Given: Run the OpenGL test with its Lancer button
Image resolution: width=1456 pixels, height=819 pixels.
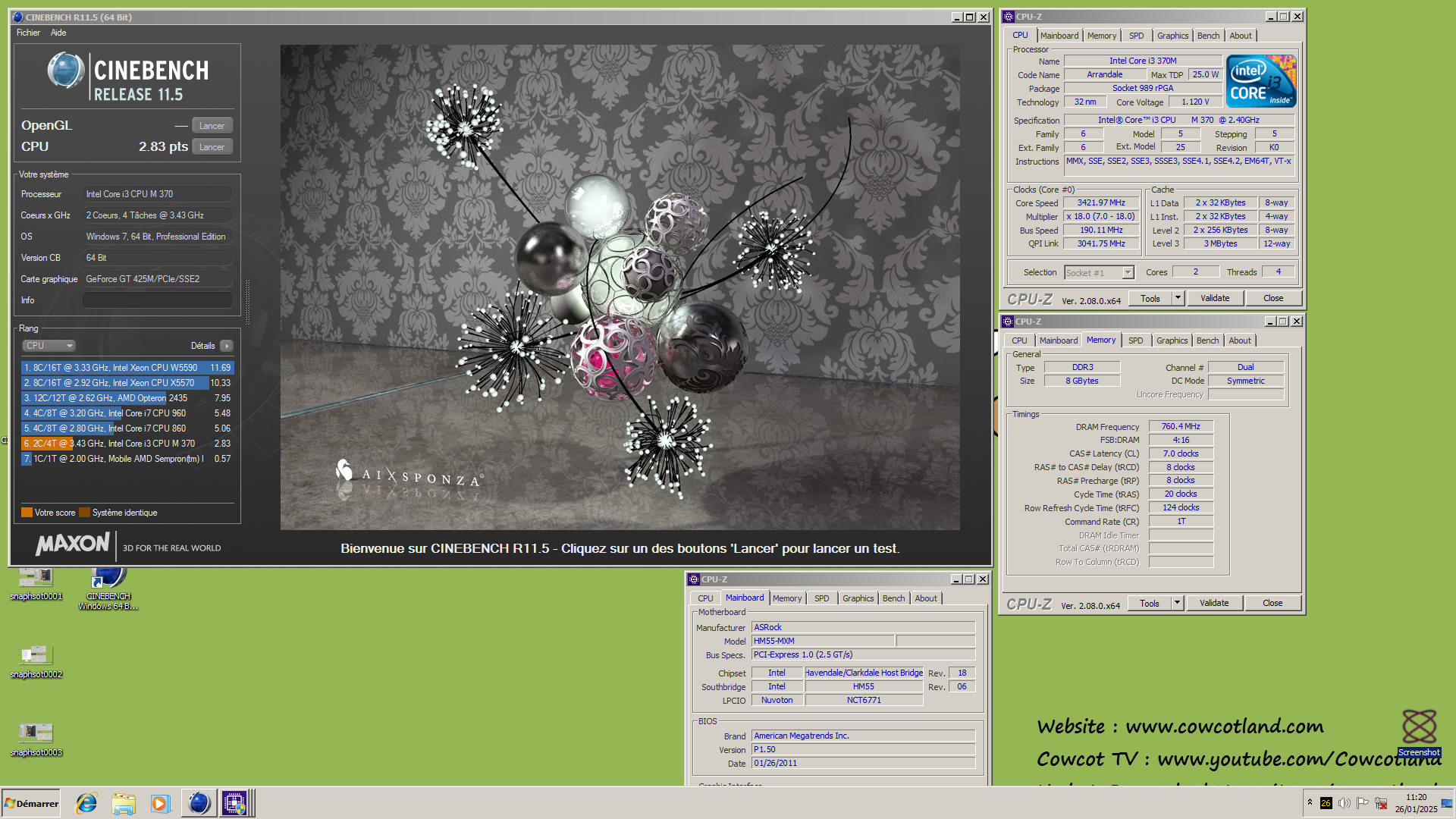Looking at the screenshot, I should 212,126.
